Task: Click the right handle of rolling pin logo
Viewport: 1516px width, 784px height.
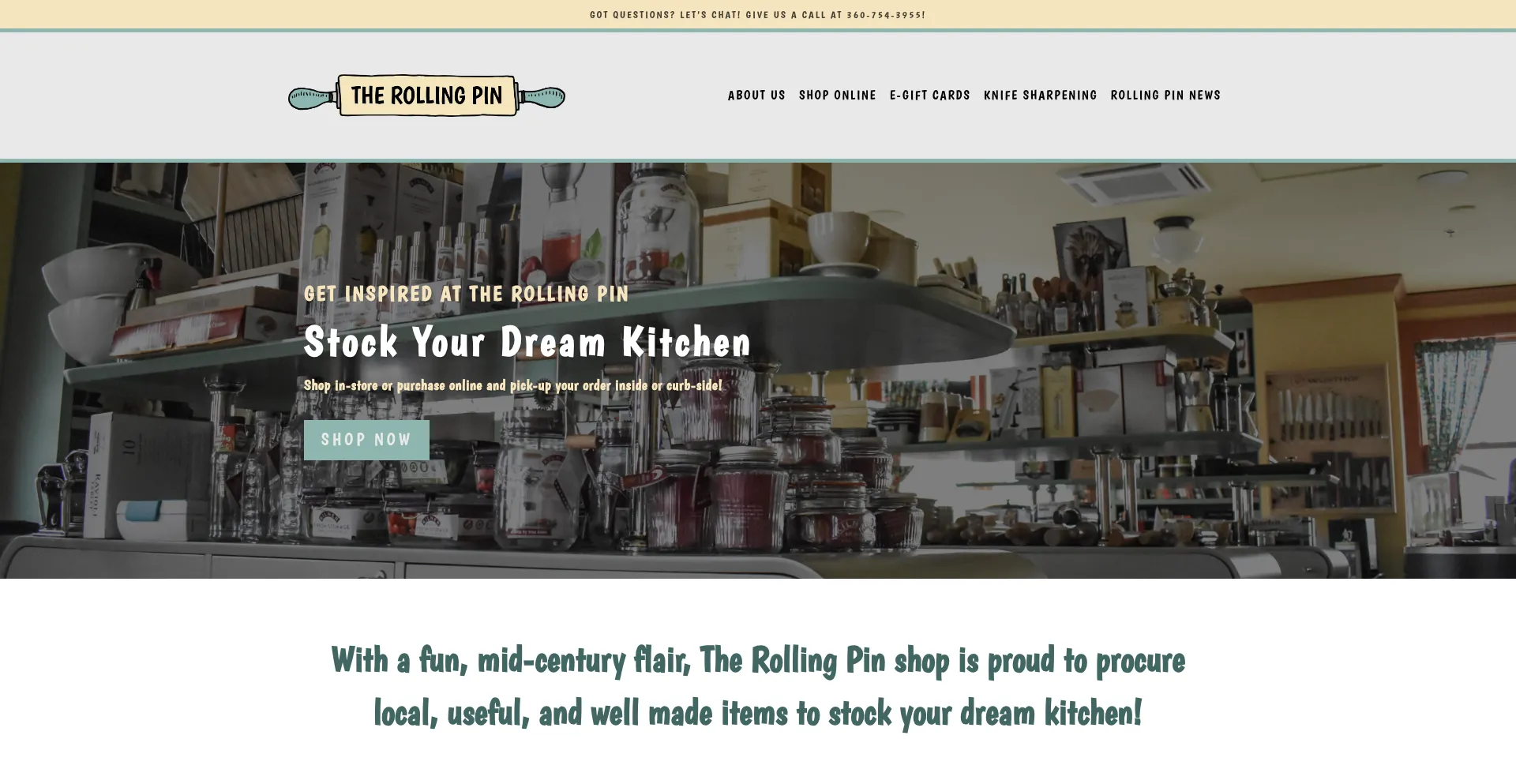Action: (542, 98)
